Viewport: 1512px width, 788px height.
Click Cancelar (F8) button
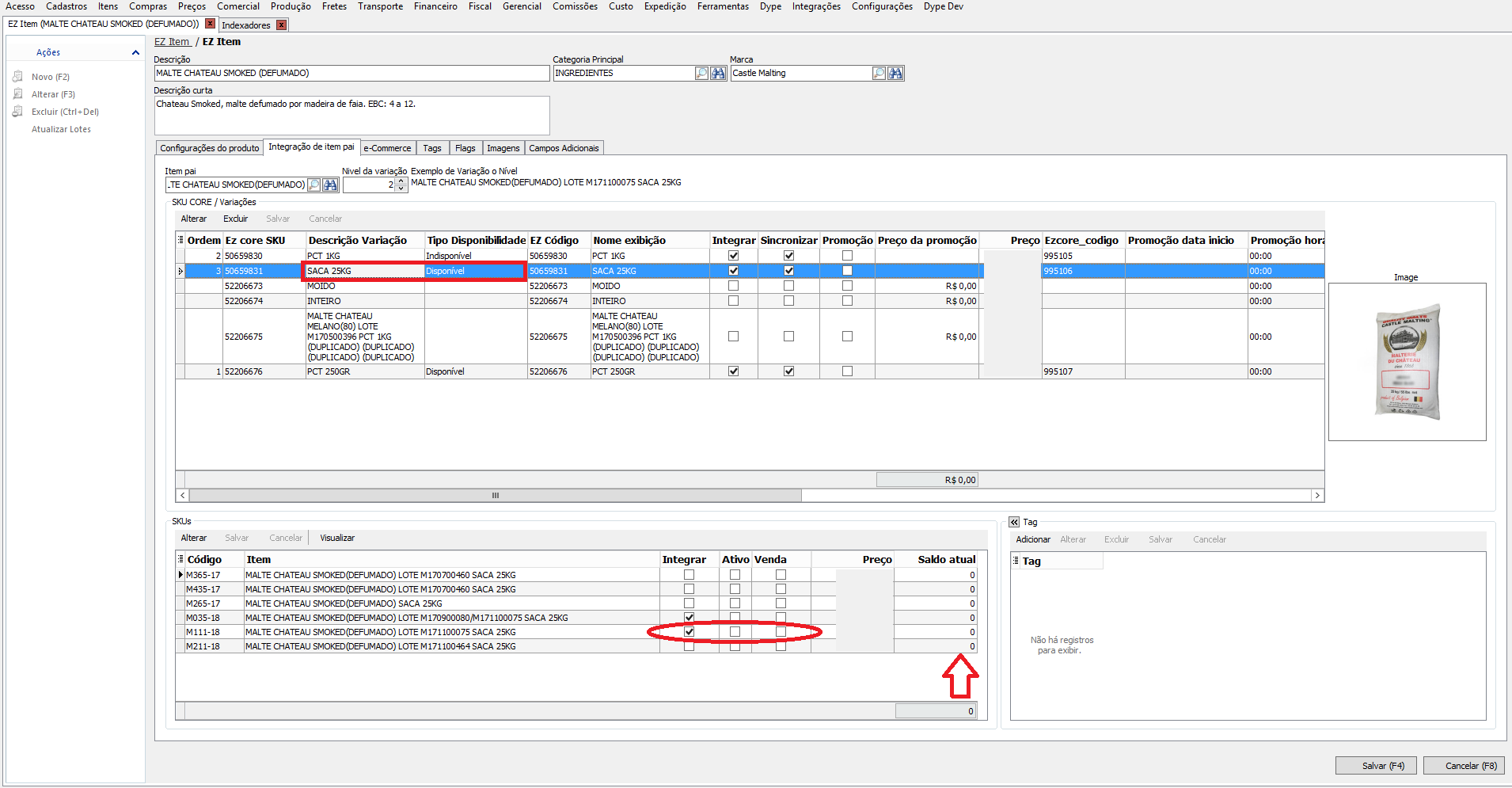pyautogui.click(x=1464, y=766)
